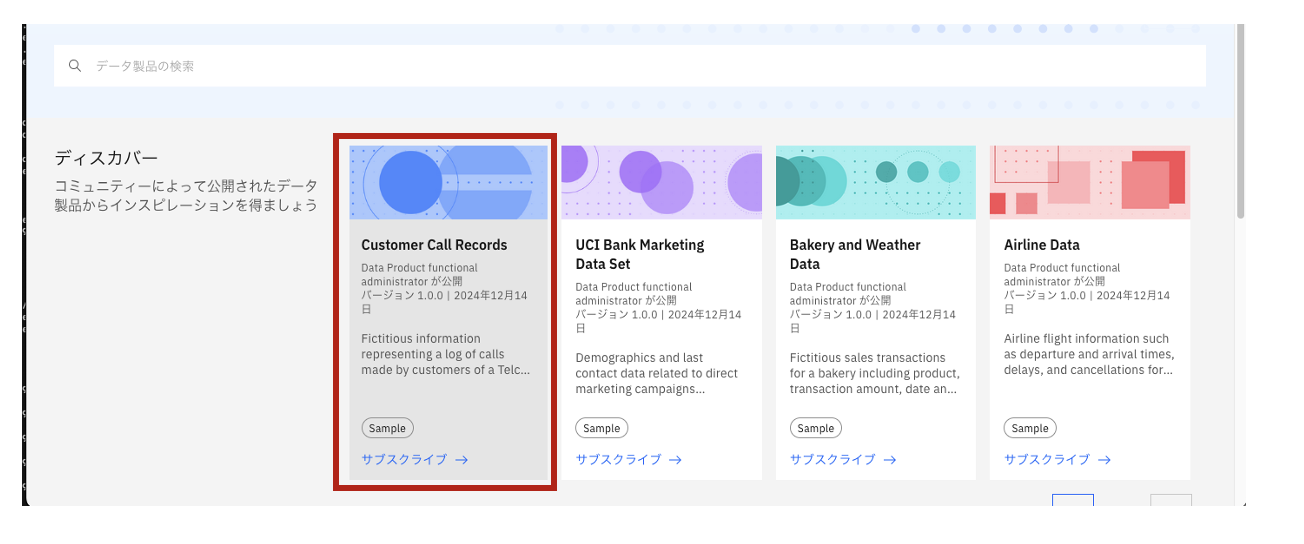Click the Sample tag on Airline Data
Screen dimensions: 1304x544
coord(1030,428)
